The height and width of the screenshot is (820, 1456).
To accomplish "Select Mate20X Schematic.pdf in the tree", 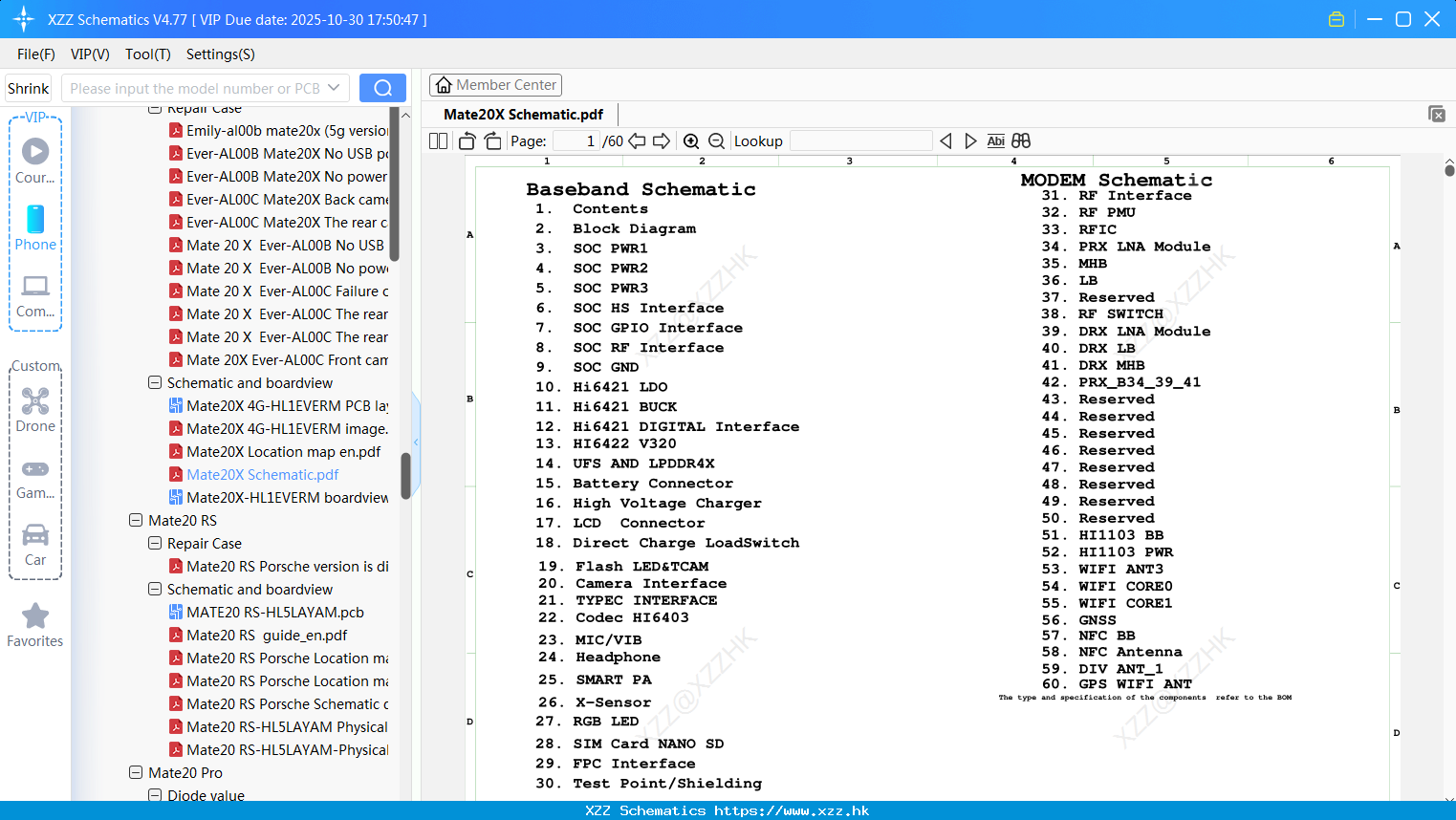I will 262,475.
